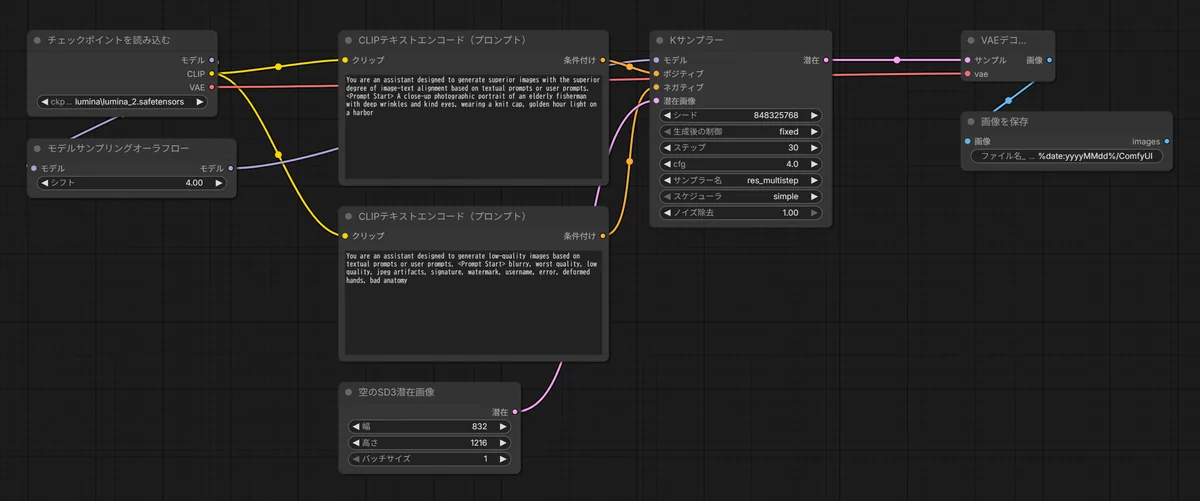Open the サンプラー名 res_multistep dropdown
The height and width of the screenshot is (501, 1200).
pos(742,180)
